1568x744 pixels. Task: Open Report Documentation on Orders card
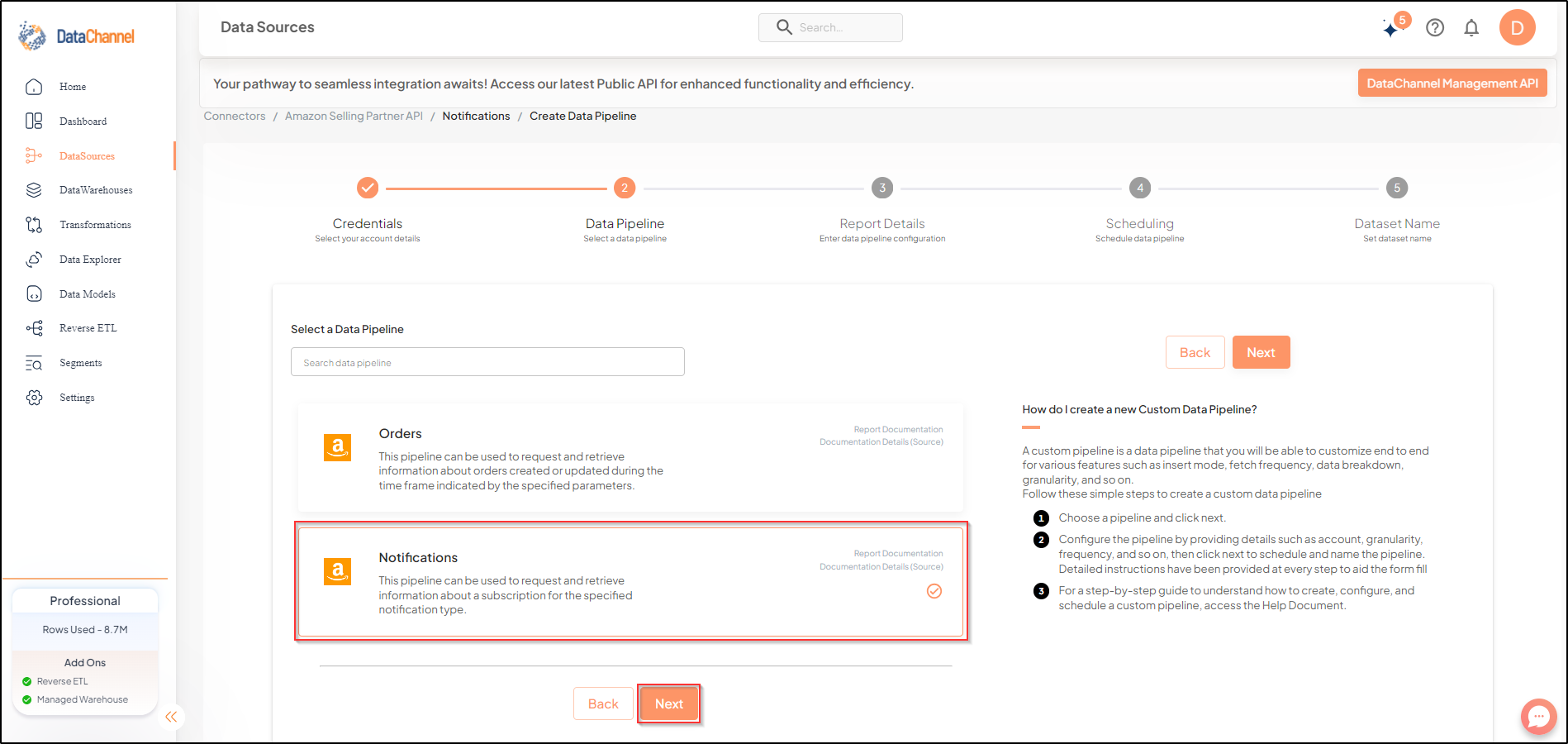[898, 430]
